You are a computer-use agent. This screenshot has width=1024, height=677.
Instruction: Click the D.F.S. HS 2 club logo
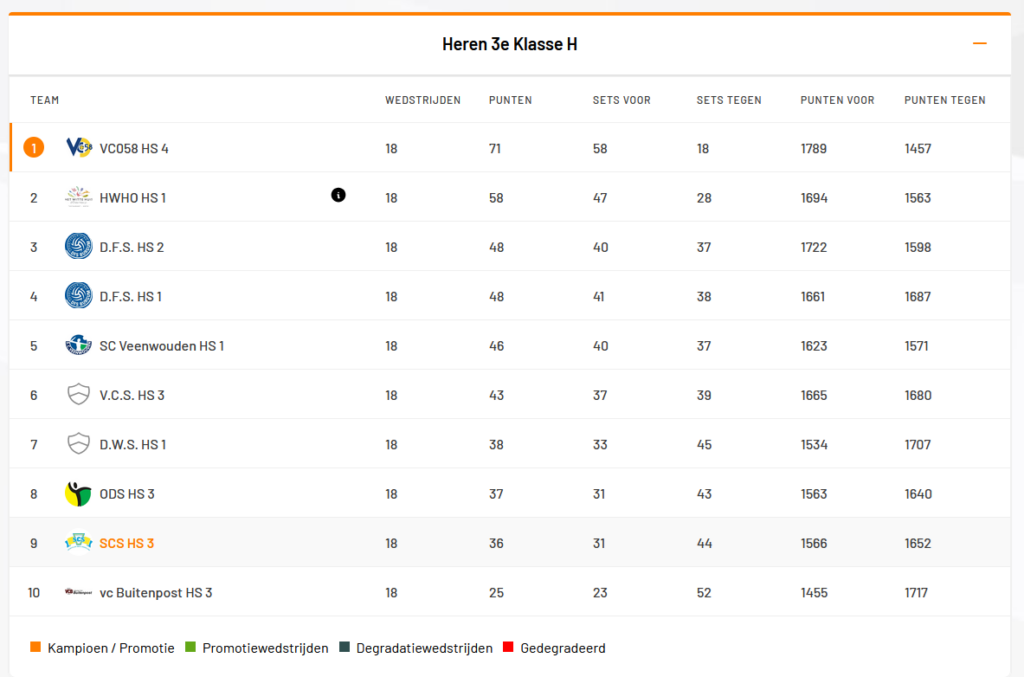tap(78, 247)
